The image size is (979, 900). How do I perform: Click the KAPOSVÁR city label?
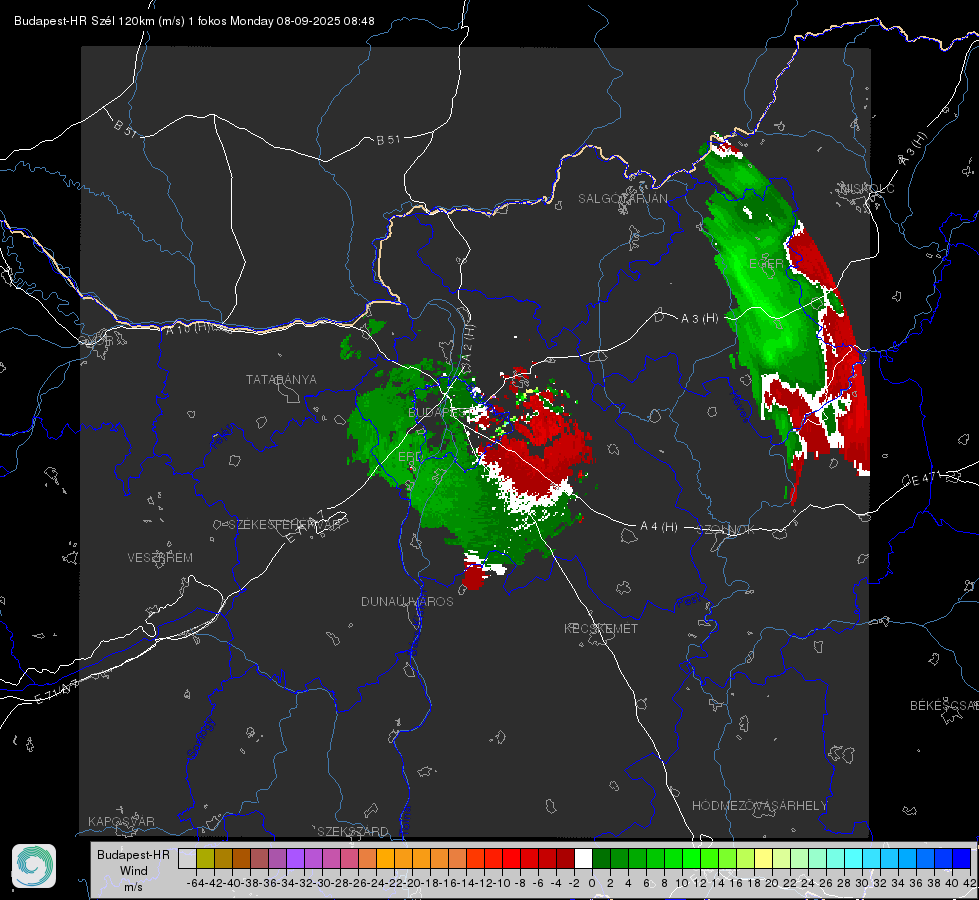coord(121,821)
